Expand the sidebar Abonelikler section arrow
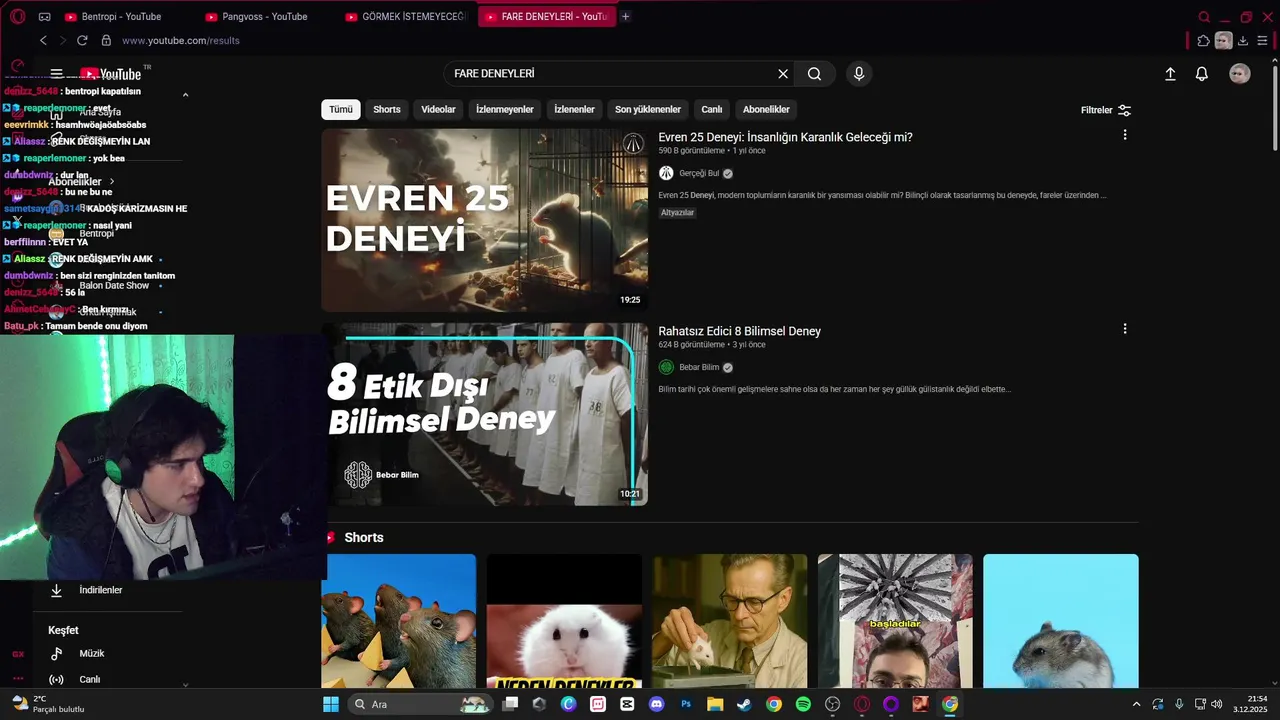 (112, 182)
